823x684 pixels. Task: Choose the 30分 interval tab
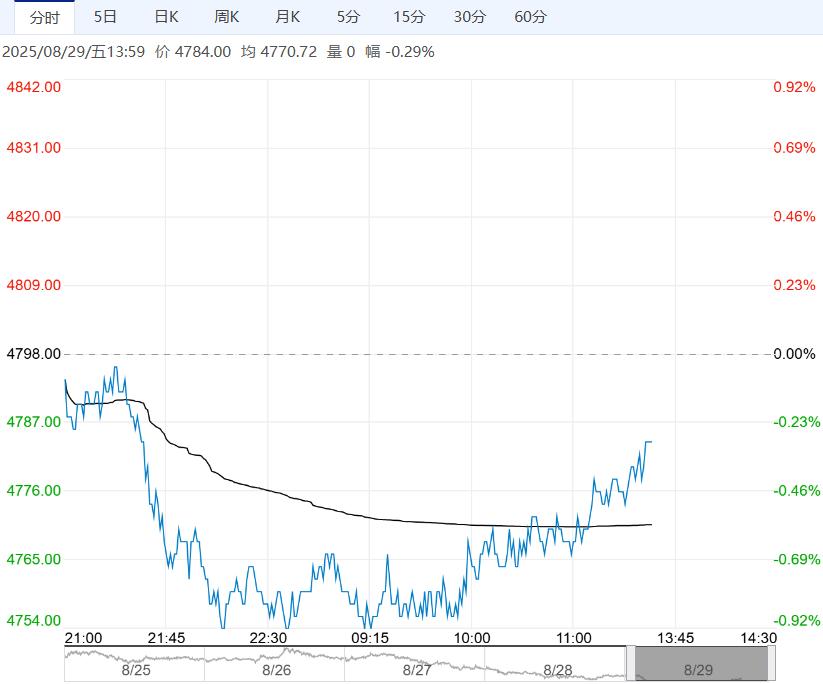click(x=469, y=17)
